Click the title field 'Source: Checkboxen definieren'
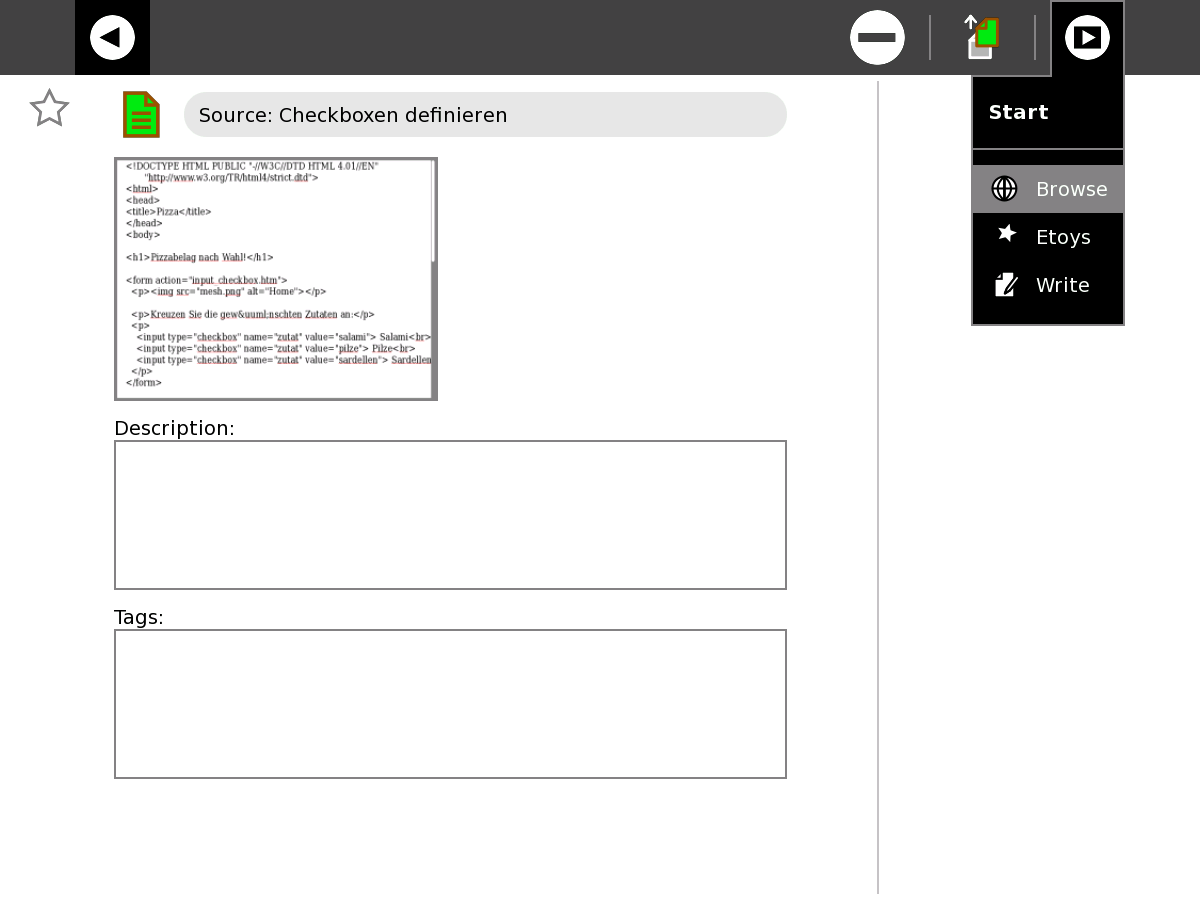This screenshot has width=1200, height=900. (485, 115)
